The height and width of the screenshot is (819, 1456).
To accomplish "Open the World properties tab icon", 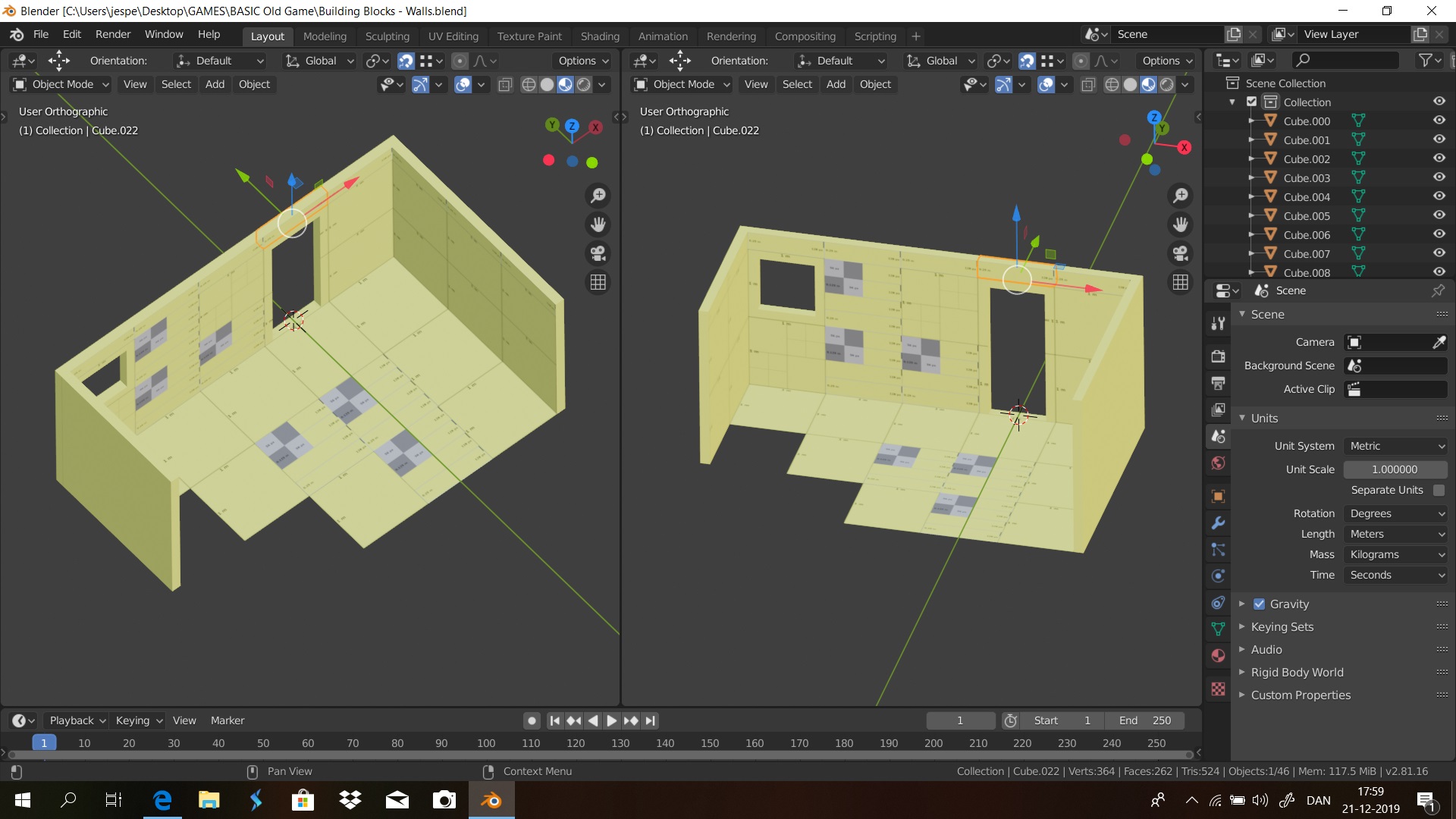I will click(1218, 463).
